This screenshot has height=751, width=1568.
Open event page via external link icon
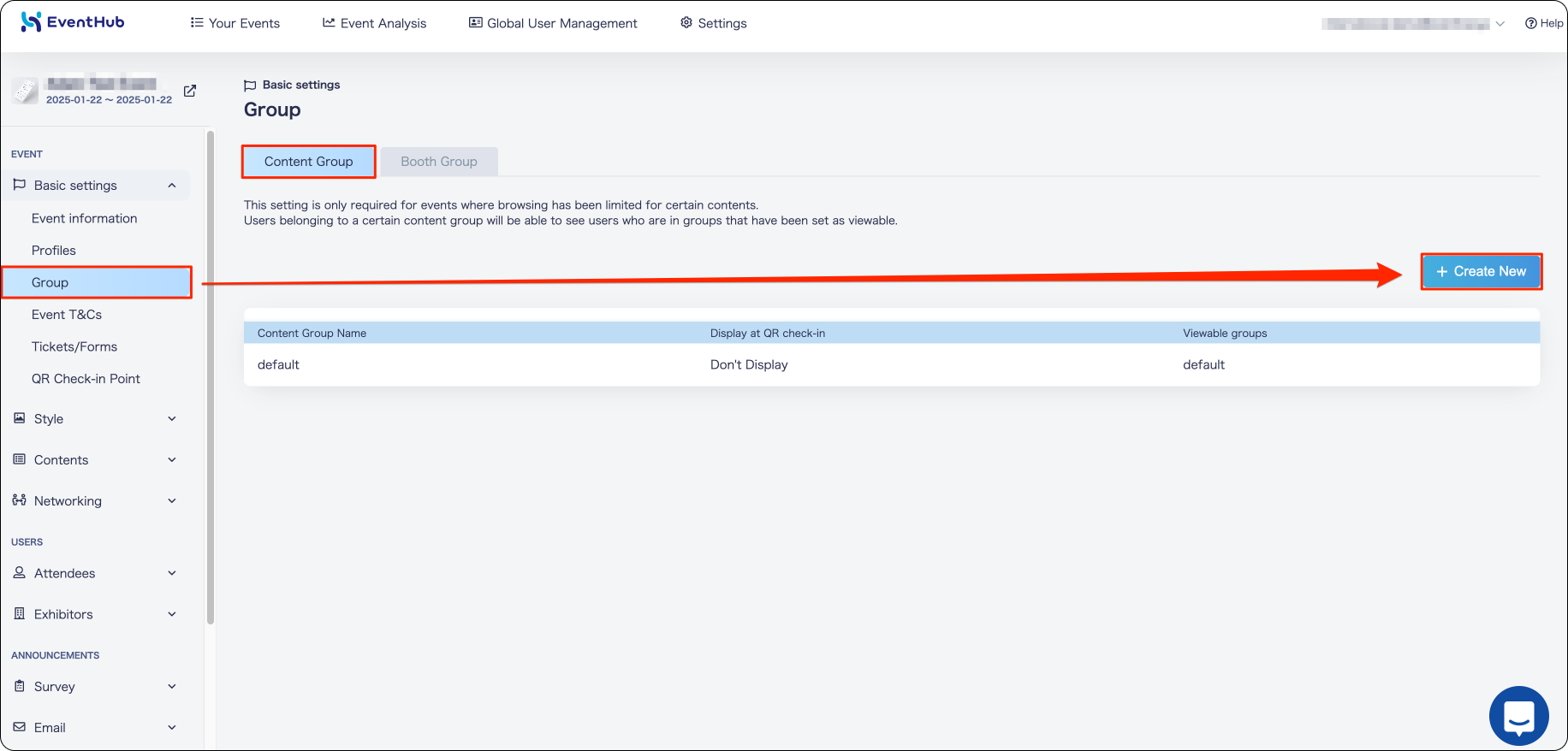[190, 91]
